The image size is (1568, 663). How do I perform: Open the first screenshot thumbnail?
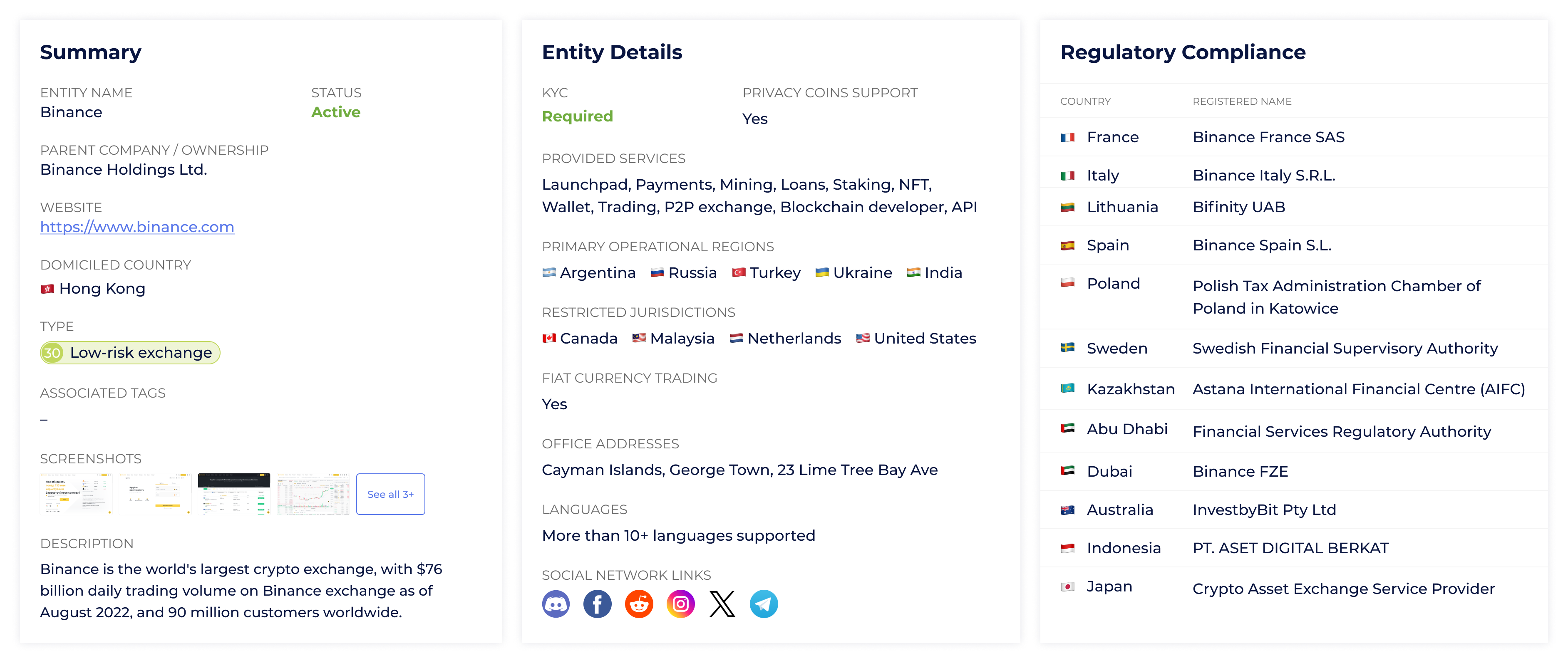coord(76,494)
